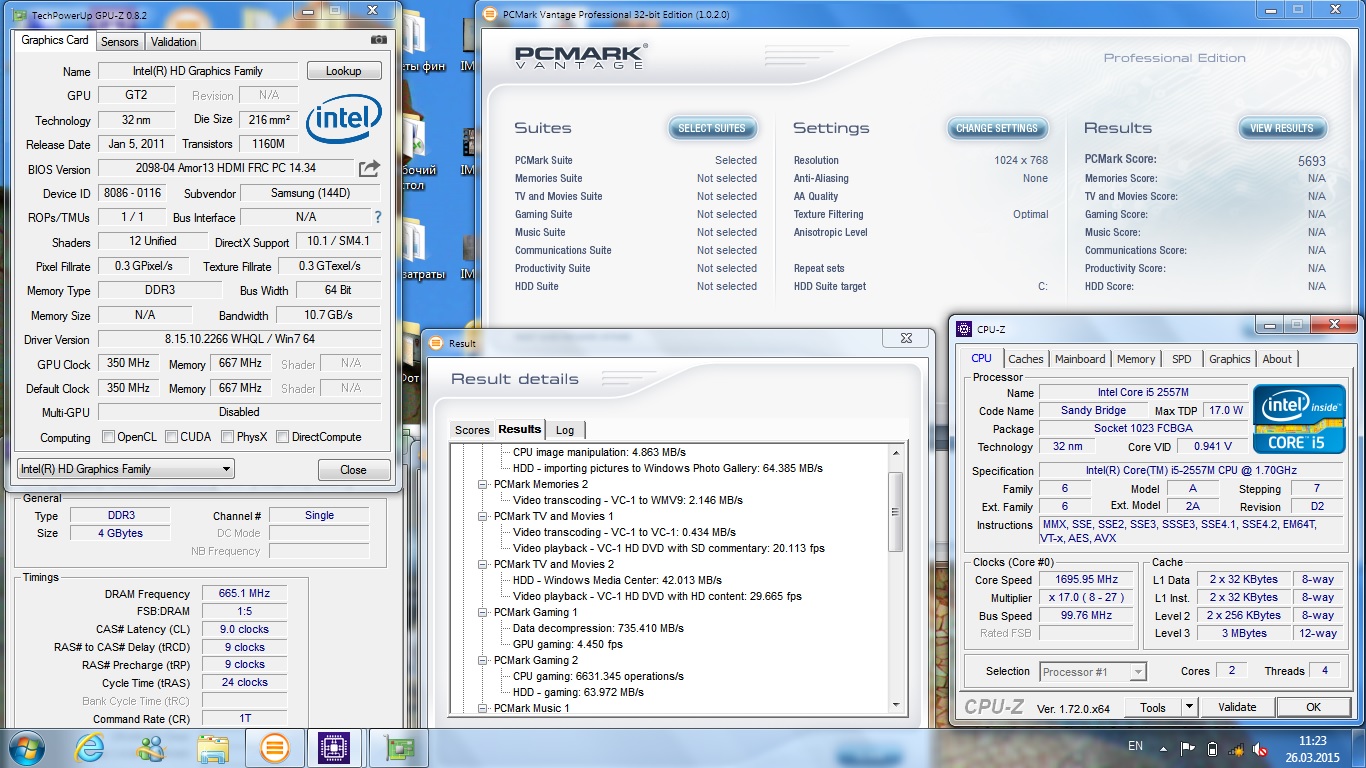
Task: Enable the CUDA checkbox
Action: coord(172,437)
